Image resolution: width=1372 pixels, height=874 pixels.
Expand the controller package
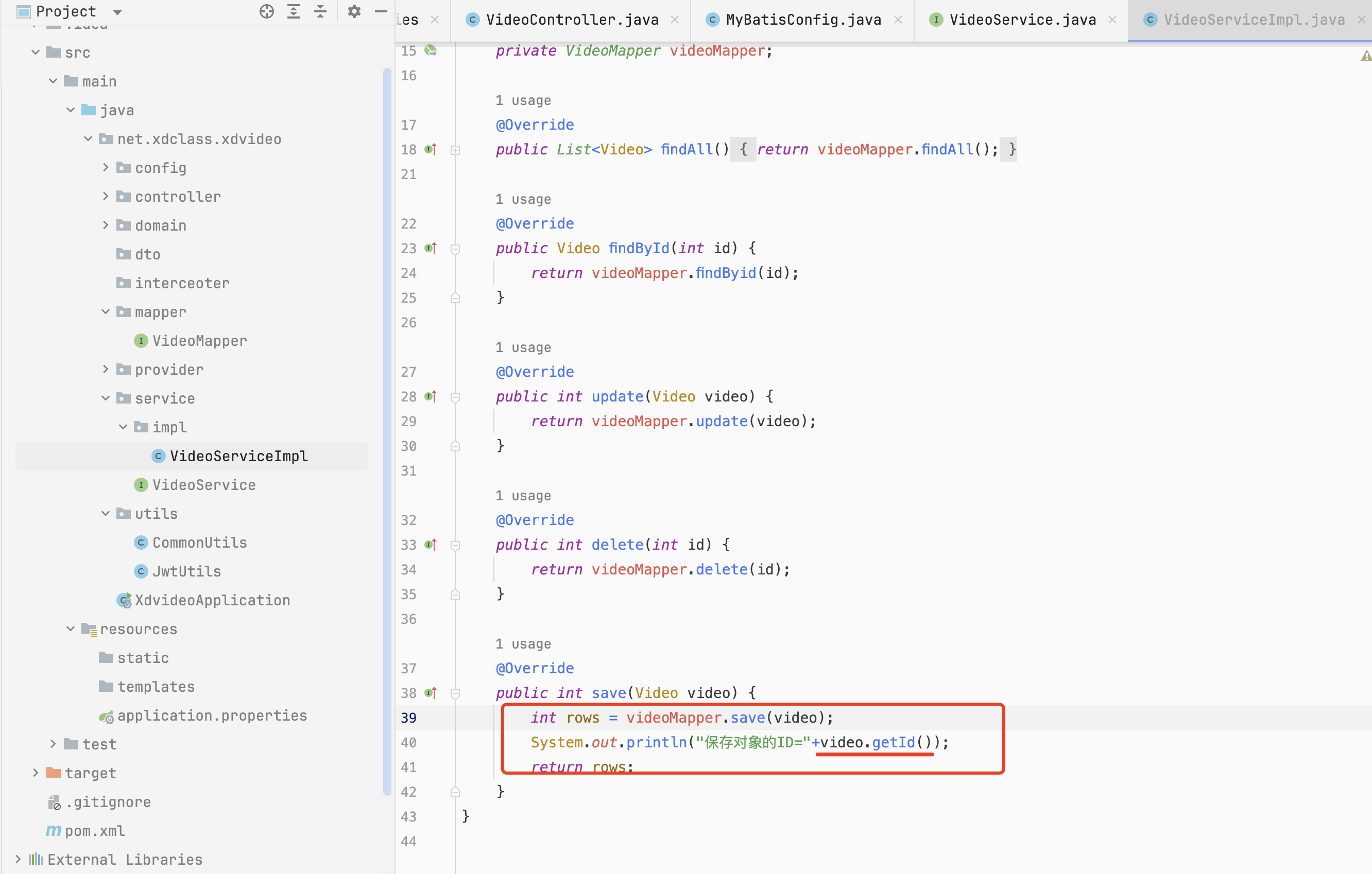(106, 197)
